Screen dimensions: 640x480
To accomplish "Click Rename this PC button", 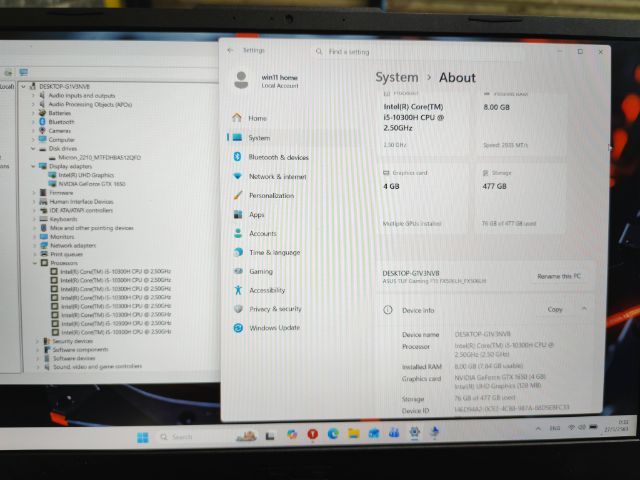I will click(559, 276).
